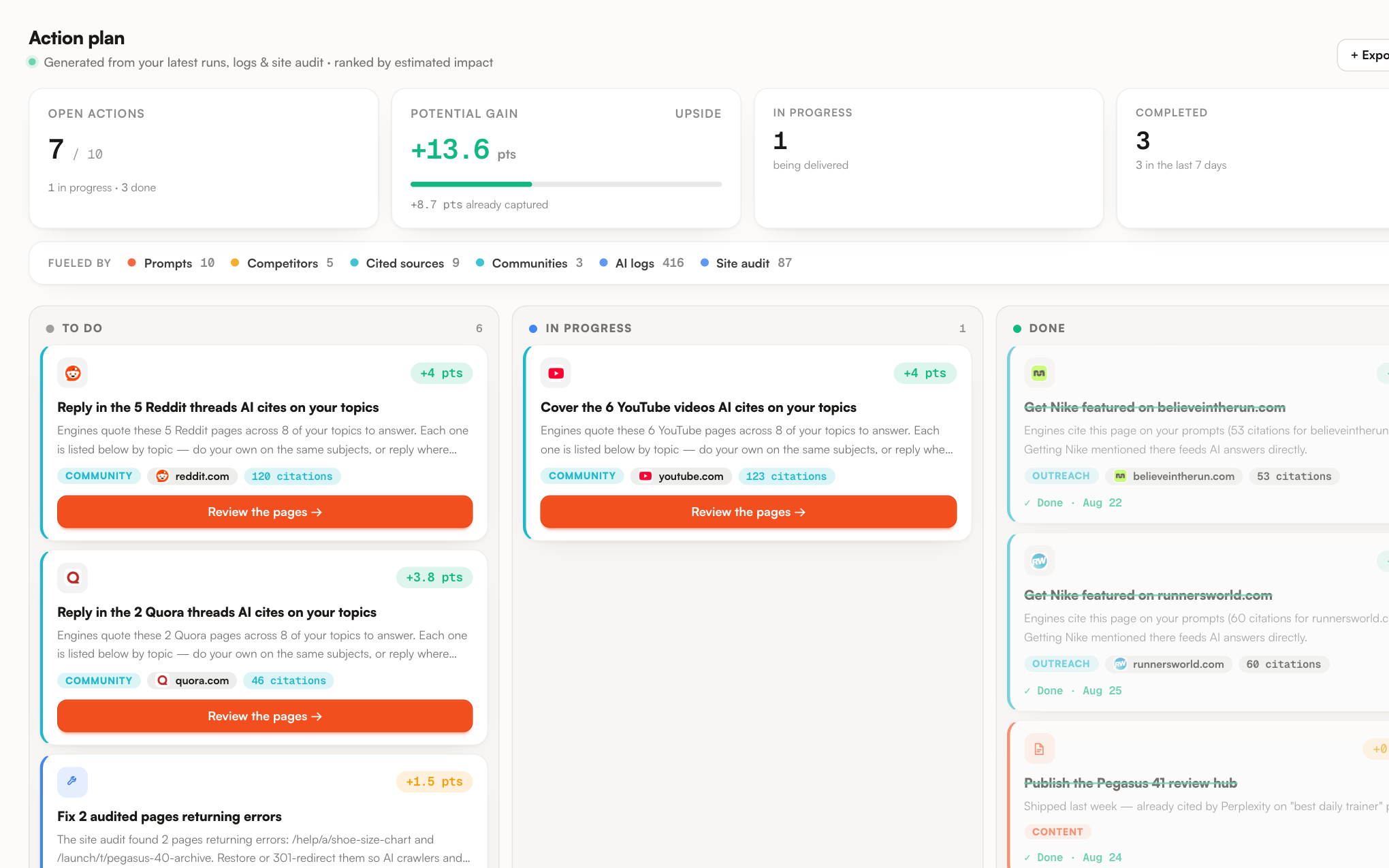This screenshot has width=1389, height=868.
Task: Click the Done Aug 25 status
Action: [1073, 690]
